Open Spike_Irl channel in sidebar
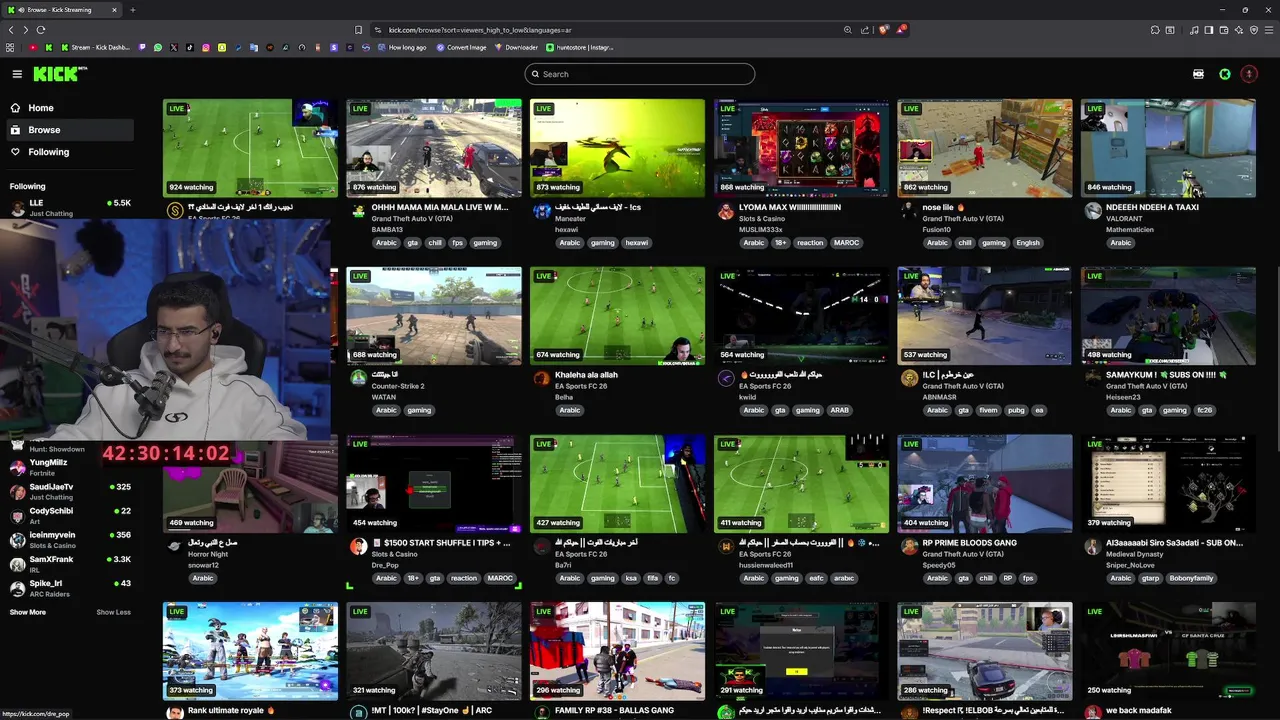 tap(70, 587)
